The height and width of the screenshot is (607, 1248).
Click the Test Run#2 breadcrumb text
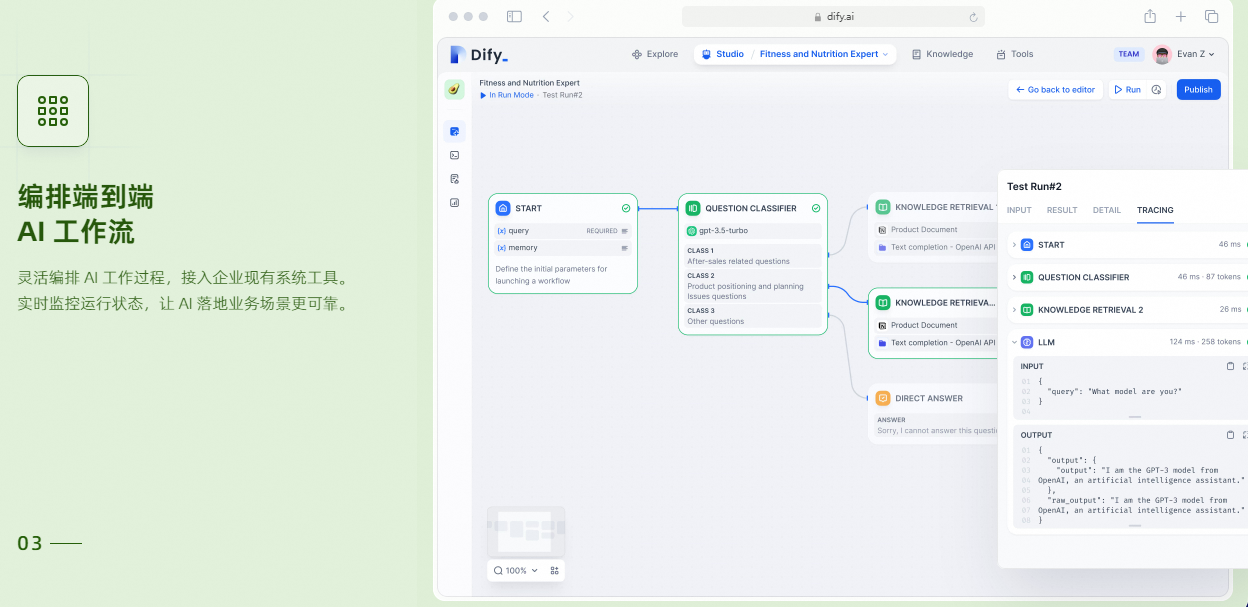[x=562, y=95]
